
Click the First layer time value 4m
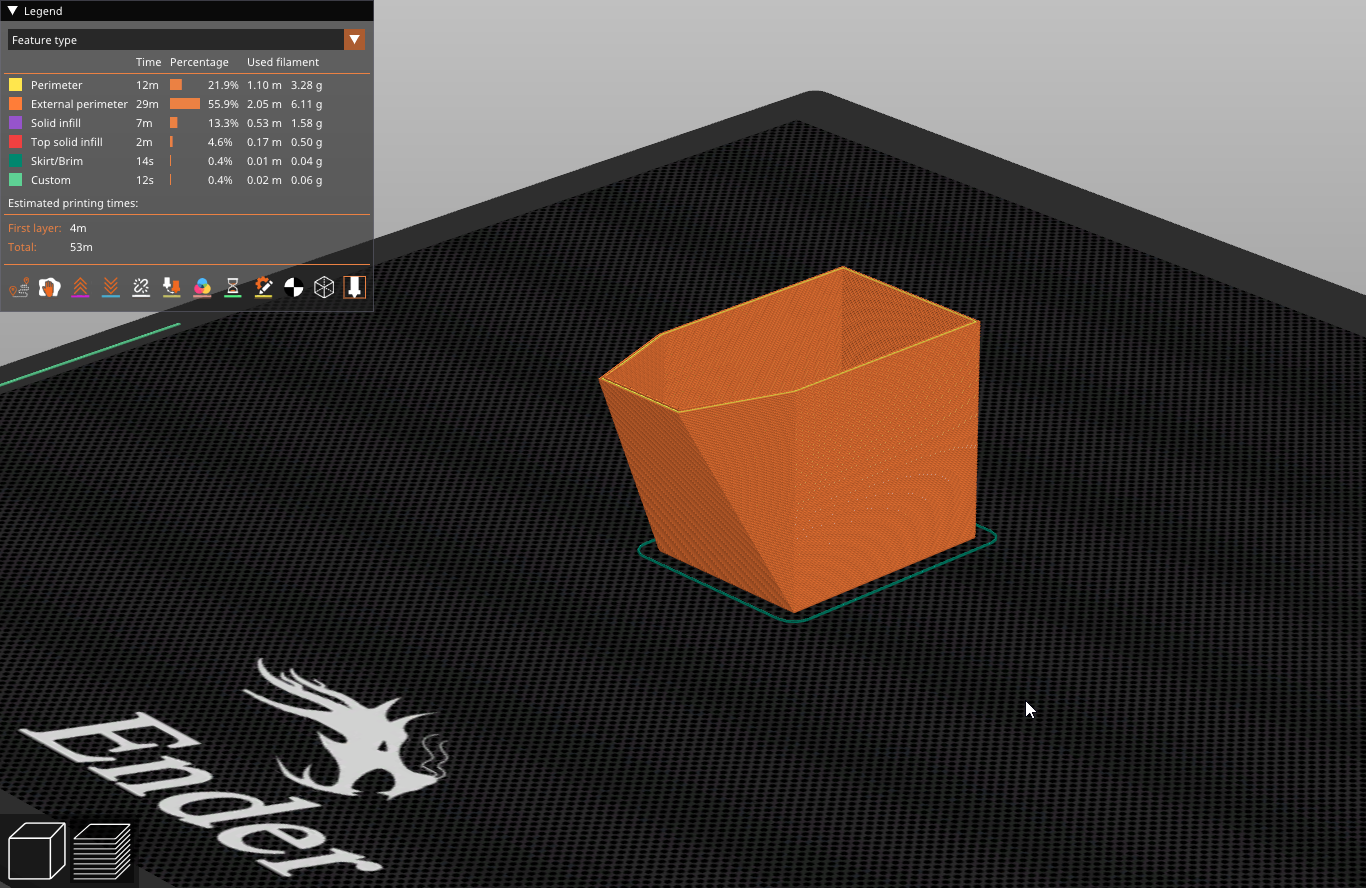(78, 228)
